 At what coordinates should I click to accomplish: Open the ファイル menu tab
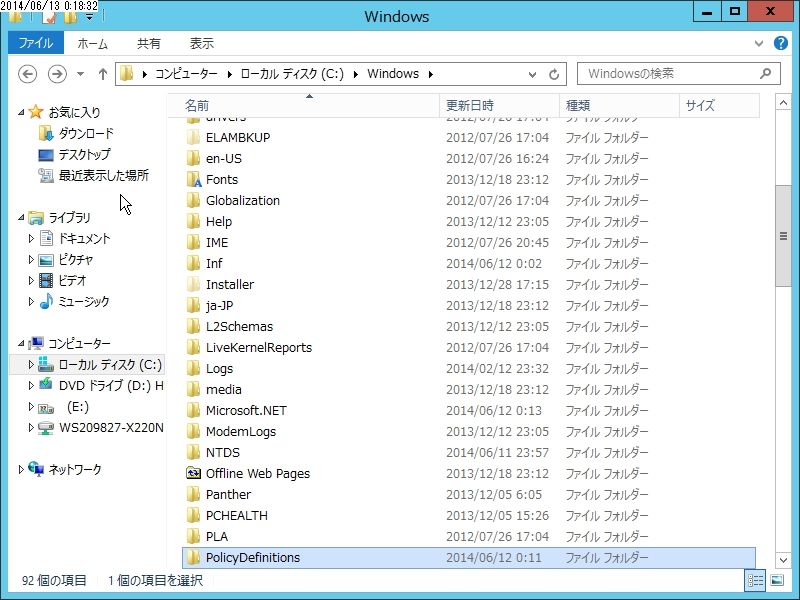click(x=36, y=43)
